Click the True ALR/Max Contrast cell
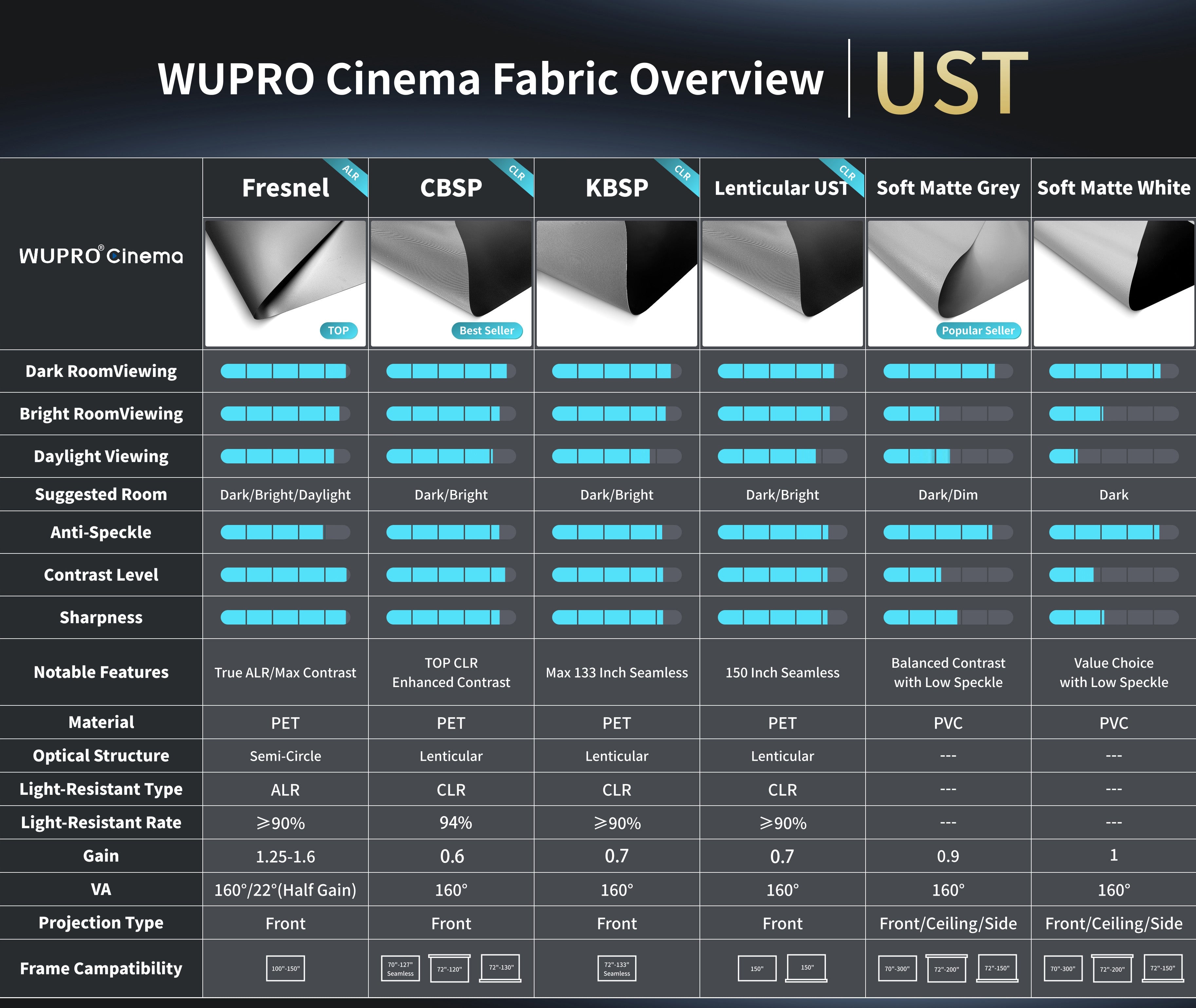 coord(285,673)
